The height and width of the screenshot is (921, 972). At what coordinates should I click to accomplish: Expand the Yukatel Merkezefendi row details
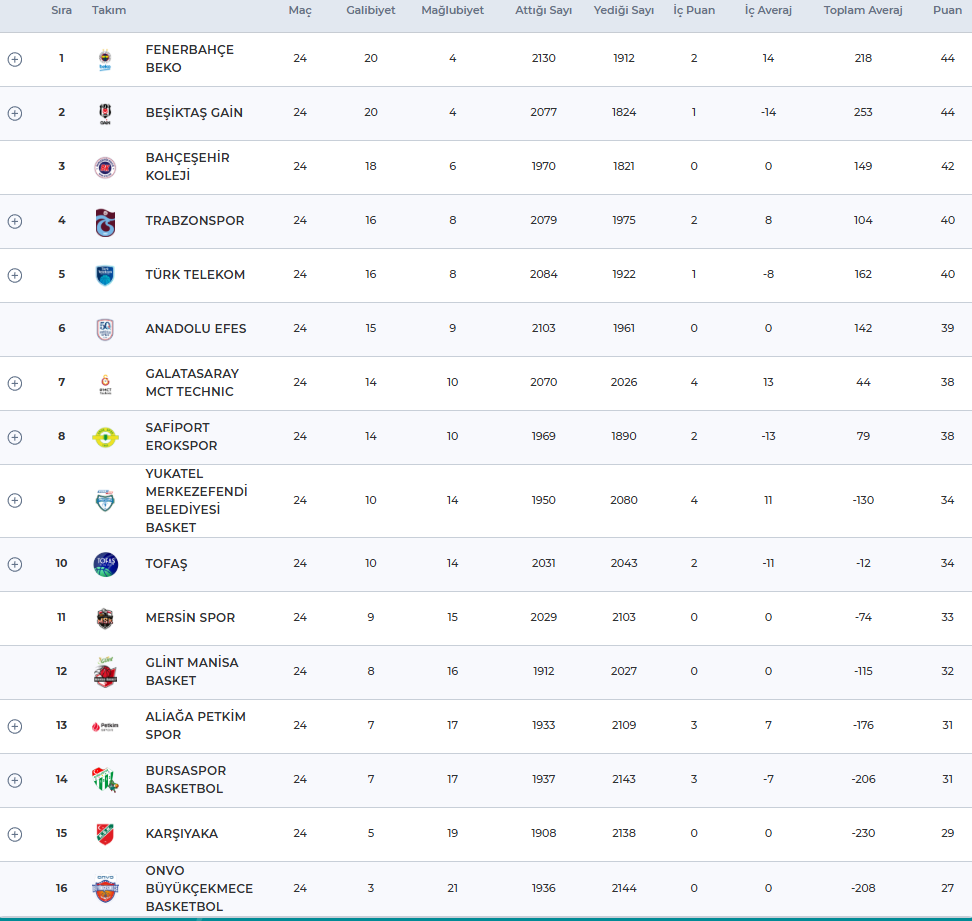14,501
